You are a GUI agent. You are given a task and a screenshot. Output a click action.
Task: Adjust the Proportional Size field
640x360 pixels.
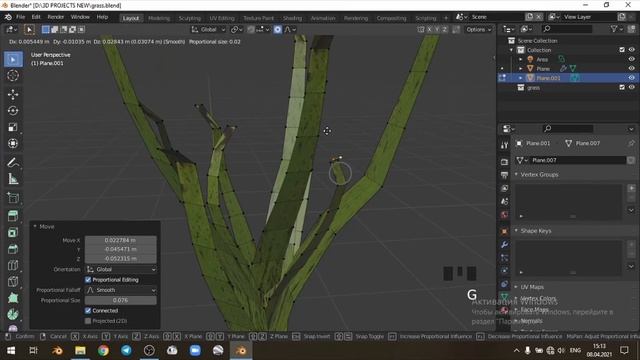pos(120,300)
